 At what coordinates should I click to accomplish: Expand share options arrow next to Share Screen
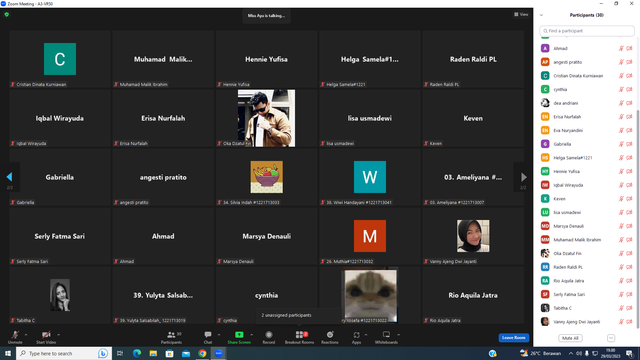(x=251, y=335)
